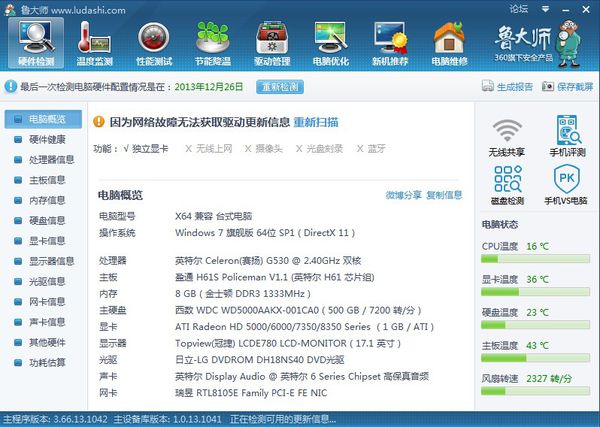Click 微博分享 share link

(403, 195)
